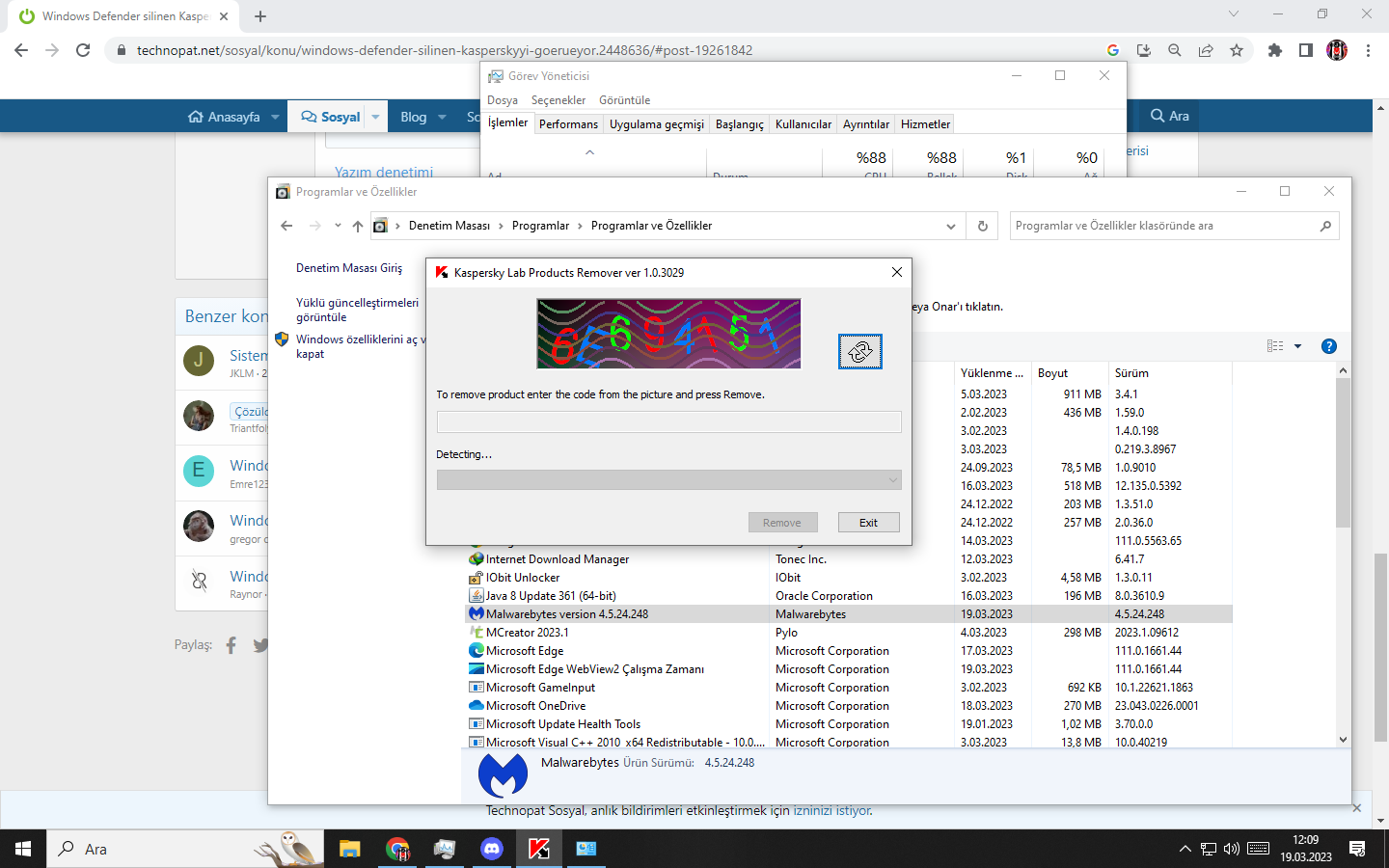Image resolution: width=1389 pixels, height=868 pixels.
Task: Click the Kaspersky icon in taskbar
Action: coord(538,849)
